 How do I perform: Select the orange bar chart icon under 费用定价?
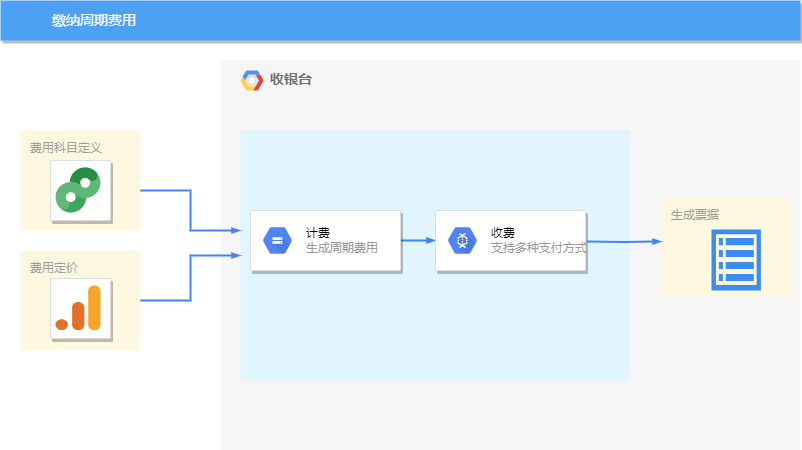click(80, 309)
